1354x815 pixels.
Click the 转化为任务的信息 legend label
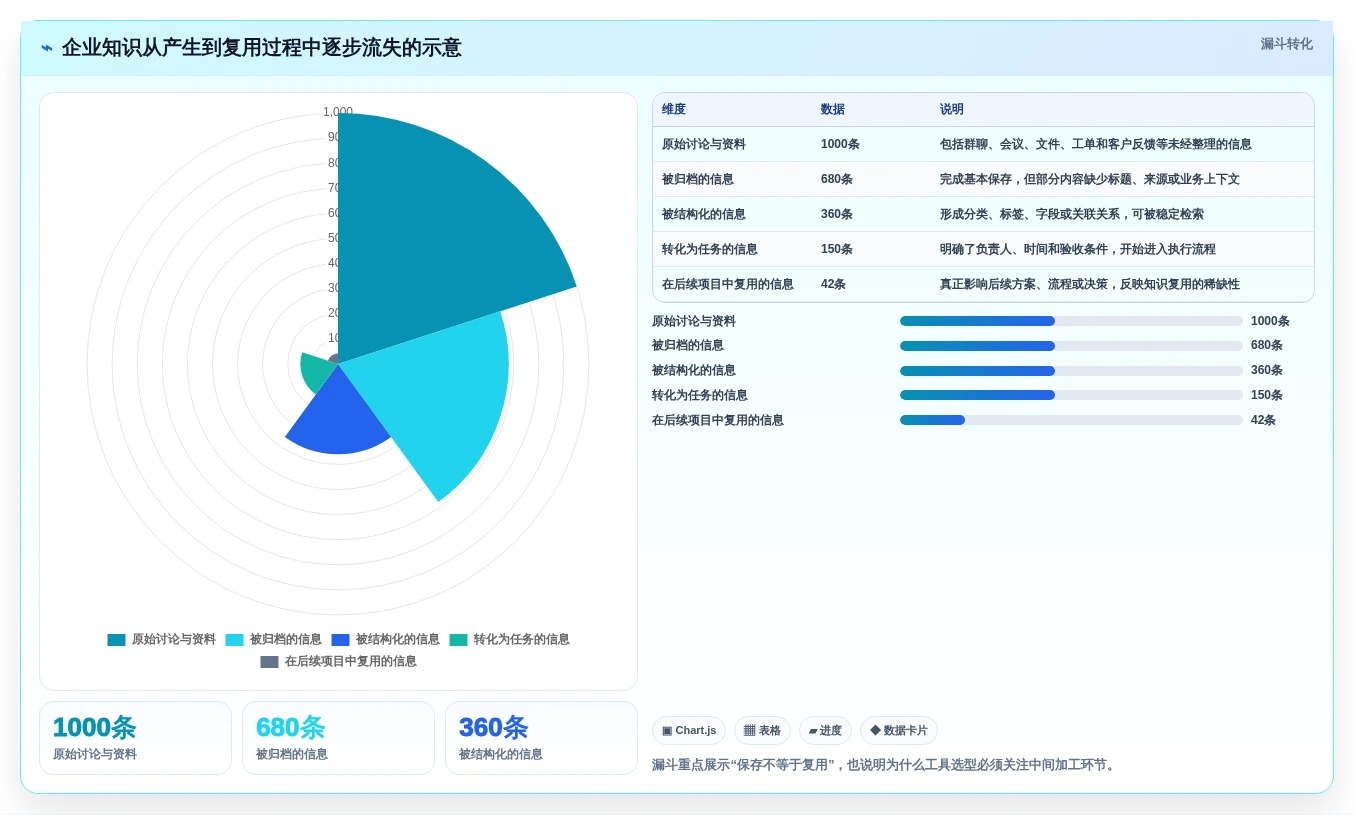522,640
